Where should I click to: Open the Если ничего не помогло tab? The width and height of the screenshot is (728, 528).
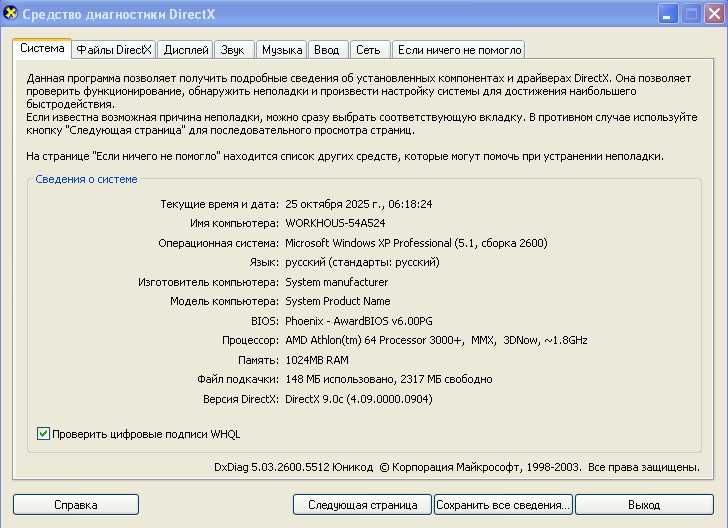coord(459,50)
